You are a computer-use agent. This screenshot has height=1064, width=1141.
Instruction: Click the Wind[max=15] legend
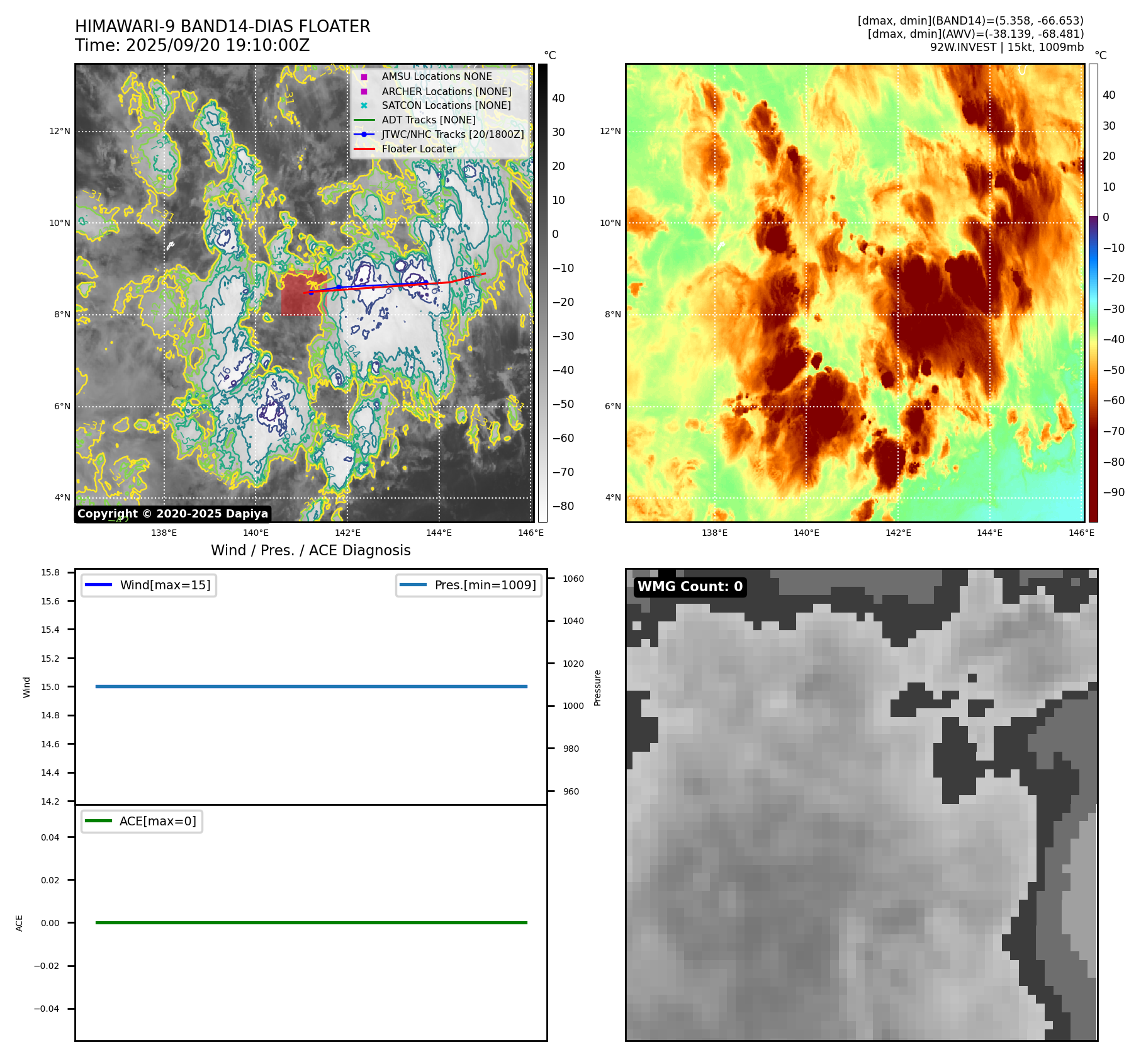pyautogui.click(x=149, y=585)
